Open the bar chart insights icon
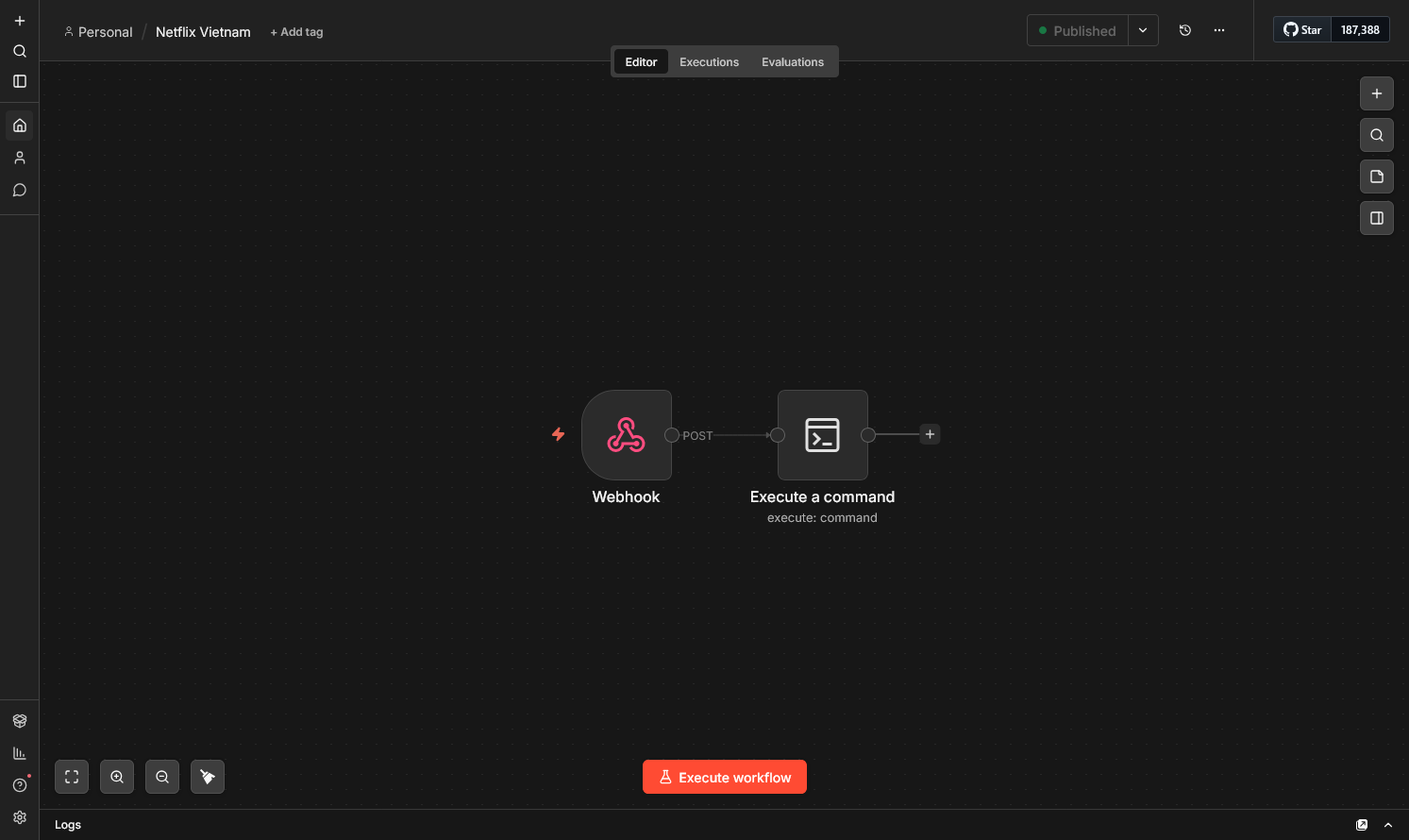The width and height of the screenshot is (1409, 840). coord(20,753)
